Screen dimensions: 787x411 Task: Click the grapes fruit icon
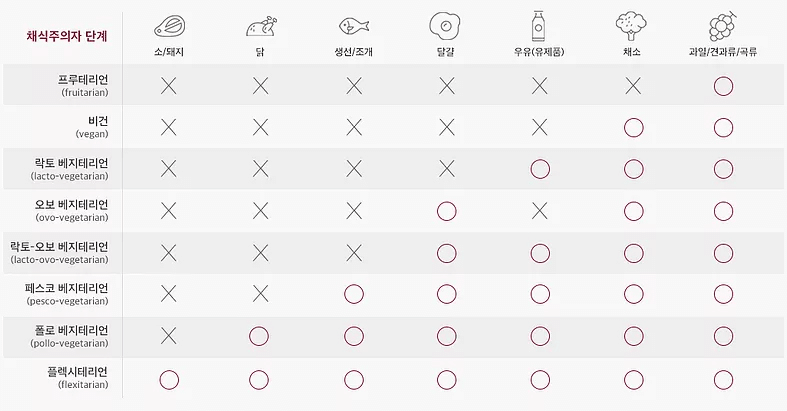(x=724, y=24)
